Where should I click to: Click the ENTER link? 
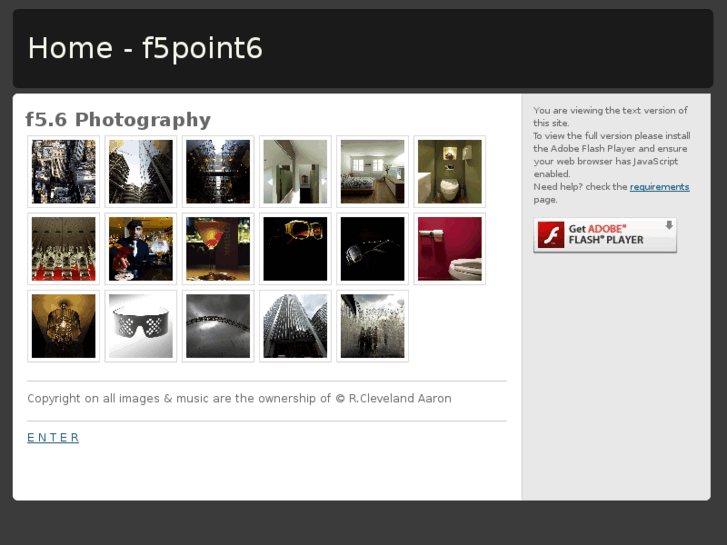[53, 438]
